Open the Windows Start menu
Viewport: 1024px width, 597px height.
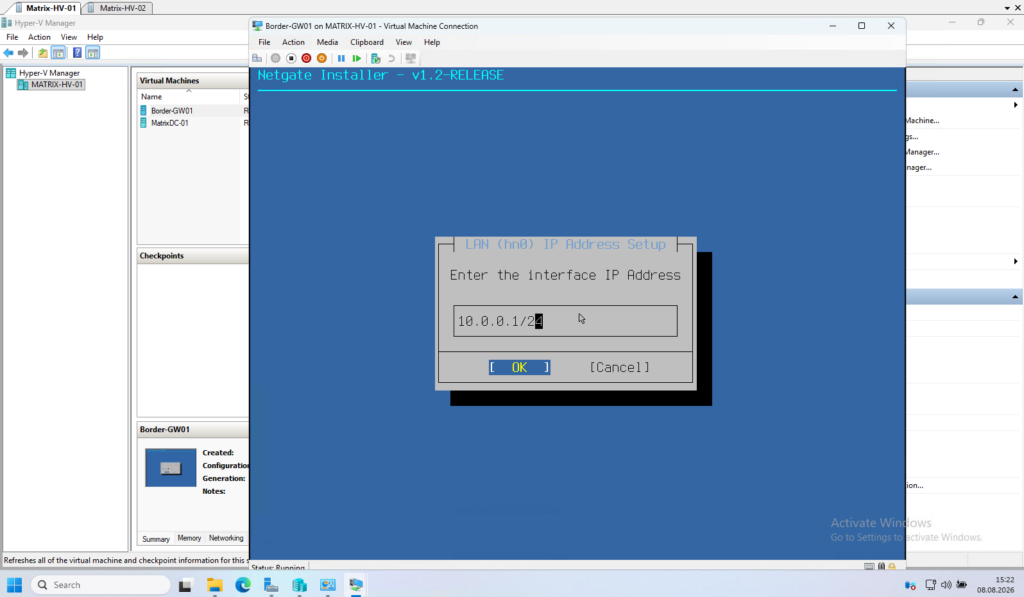(14, 585)
